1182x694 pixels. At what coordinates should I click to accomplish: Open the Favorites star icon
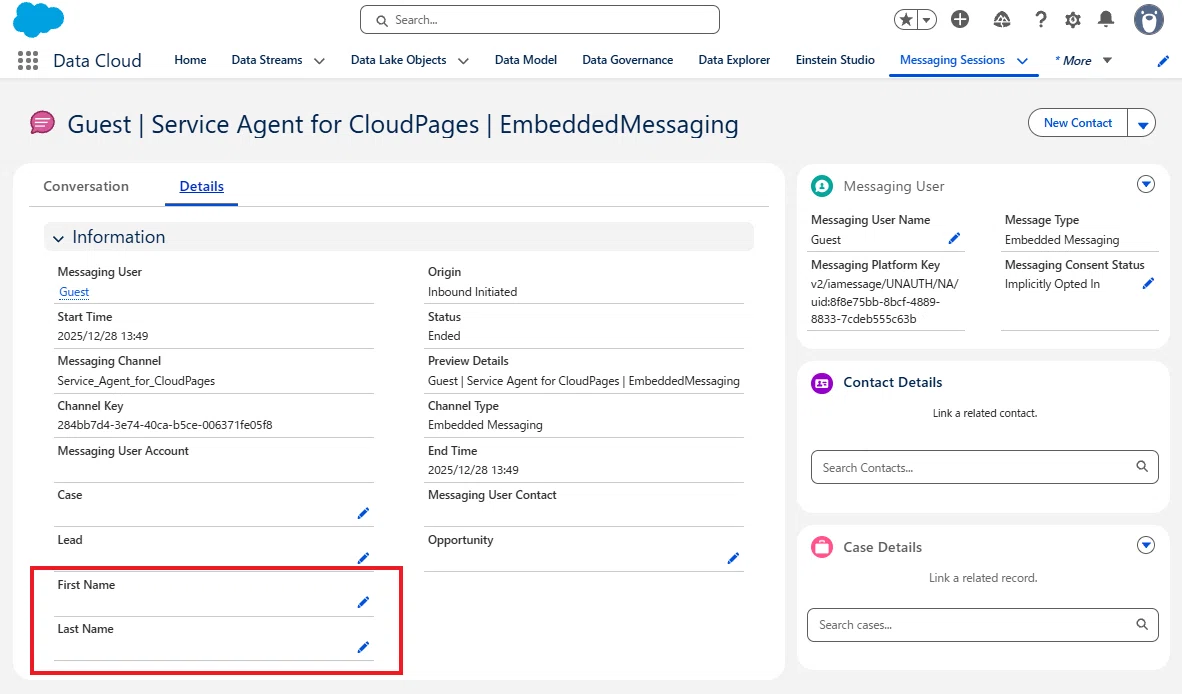[906, 20]
